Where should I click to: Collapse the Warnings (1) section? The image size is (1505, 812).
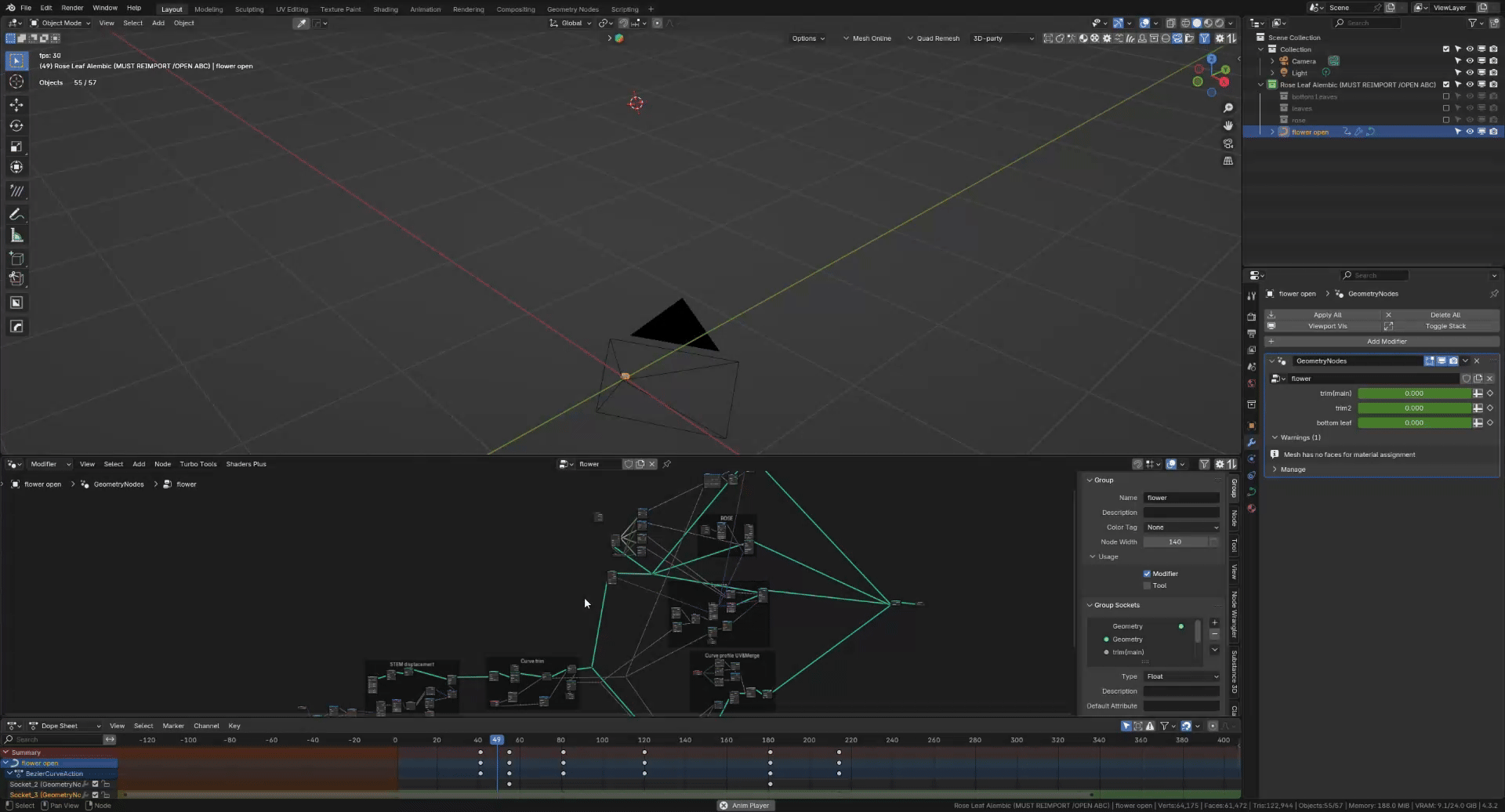tap(1296, 437)
